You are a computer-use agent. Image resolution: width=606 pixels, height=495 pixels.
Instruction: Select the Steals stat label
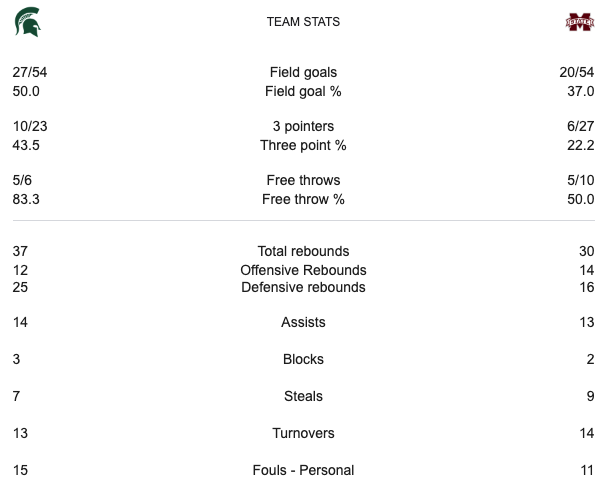pyautogui.click(x=303, y=396)
